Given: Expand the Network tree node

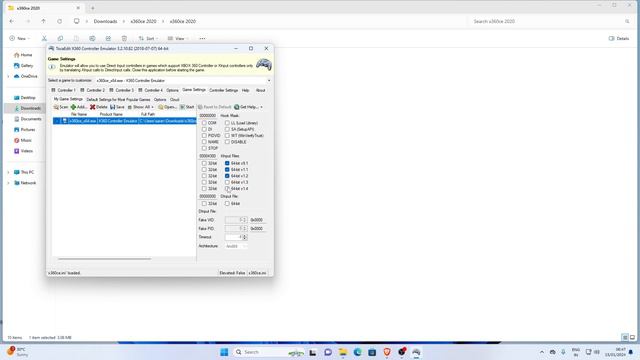Looking at the screenshot, I should [x=8, y=183].
